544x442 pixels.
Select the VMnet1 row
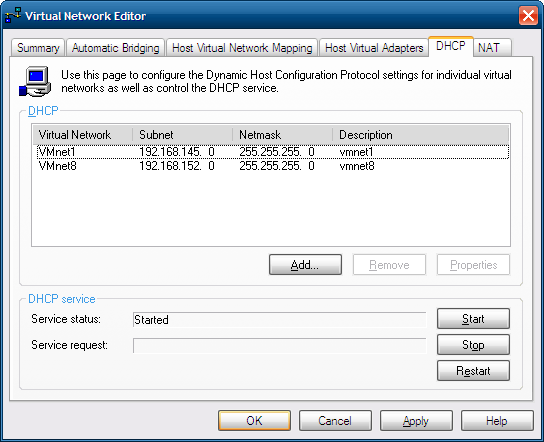273,152
